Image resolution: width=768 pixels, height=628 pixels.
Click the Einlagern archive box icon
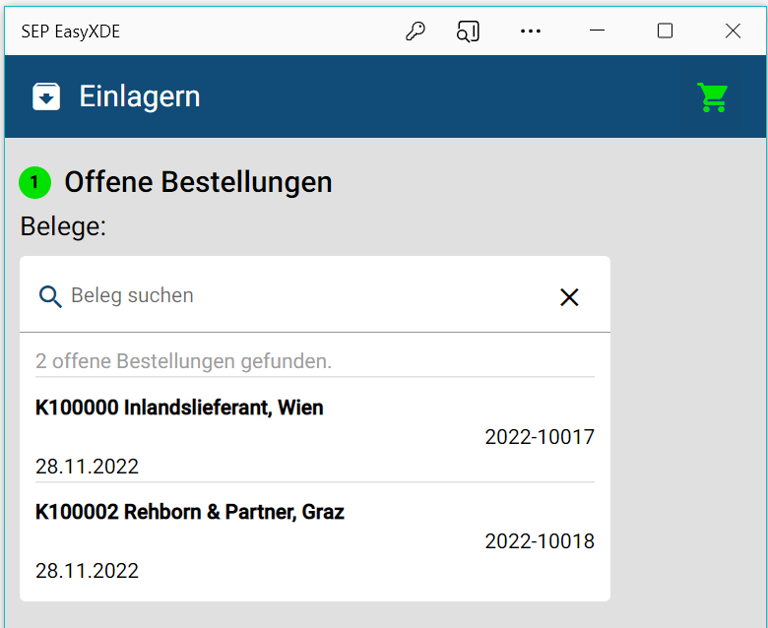46,96
